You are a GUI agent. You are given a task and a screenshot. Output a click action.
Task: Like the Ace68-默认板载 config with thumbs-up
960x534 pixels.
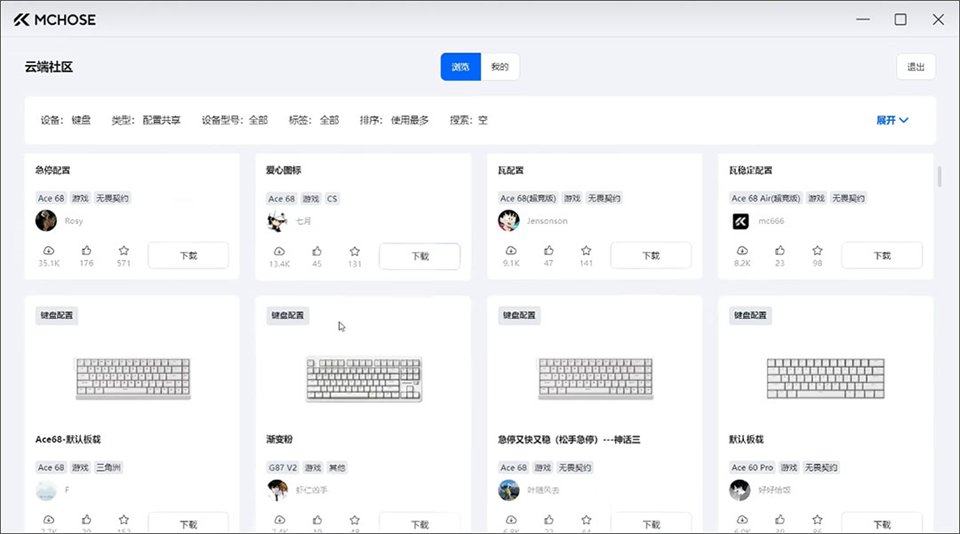tap(86, 520)
